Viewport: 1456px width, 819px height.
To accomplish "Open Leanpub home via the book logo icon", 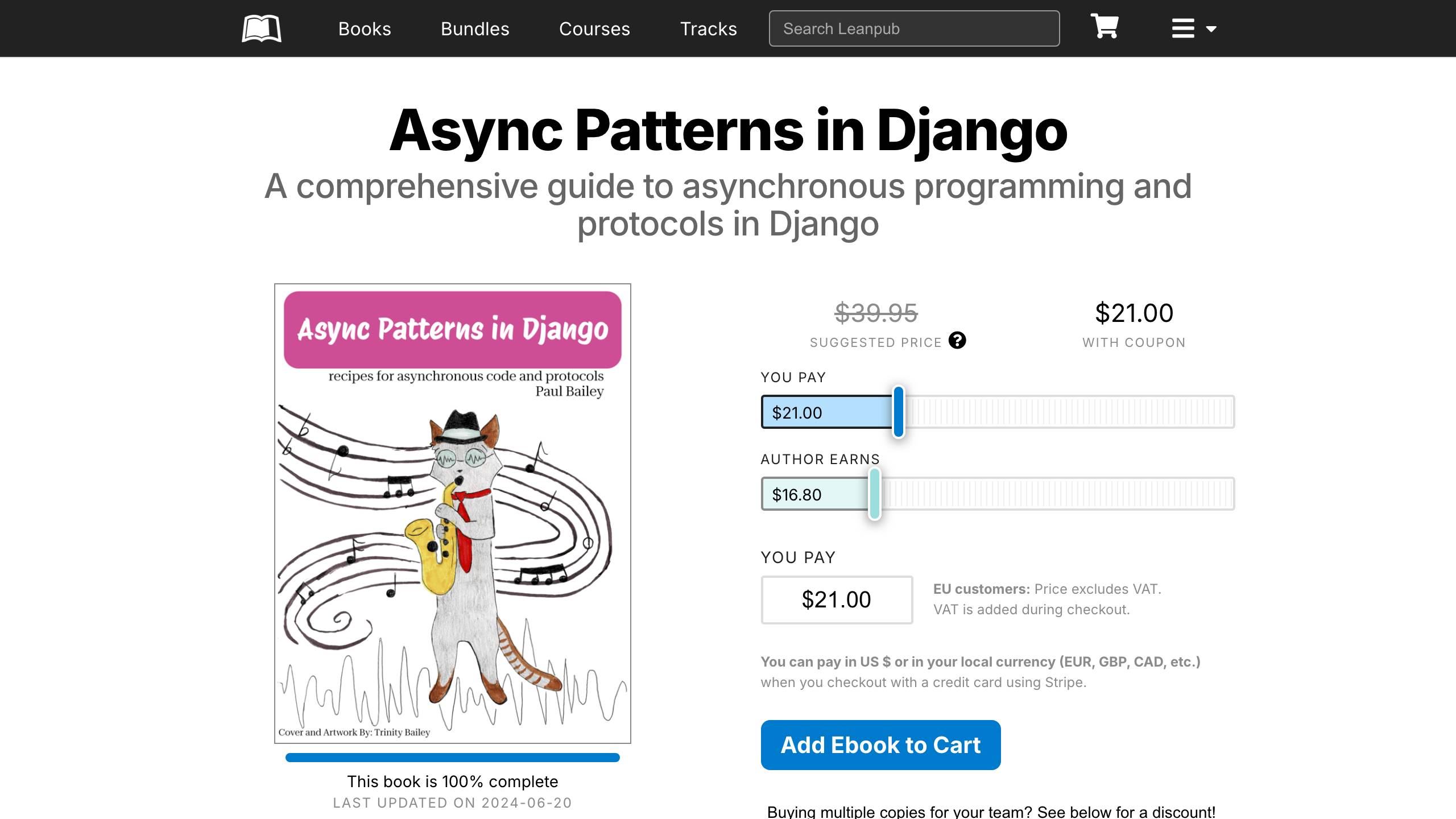I will 262,28.
